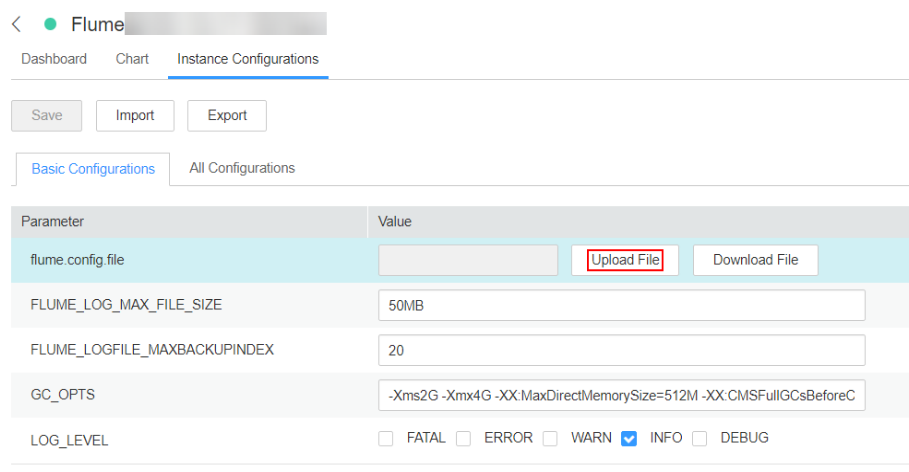909x472 pixels.
Task: Click the Download File button
Action: 755,260
